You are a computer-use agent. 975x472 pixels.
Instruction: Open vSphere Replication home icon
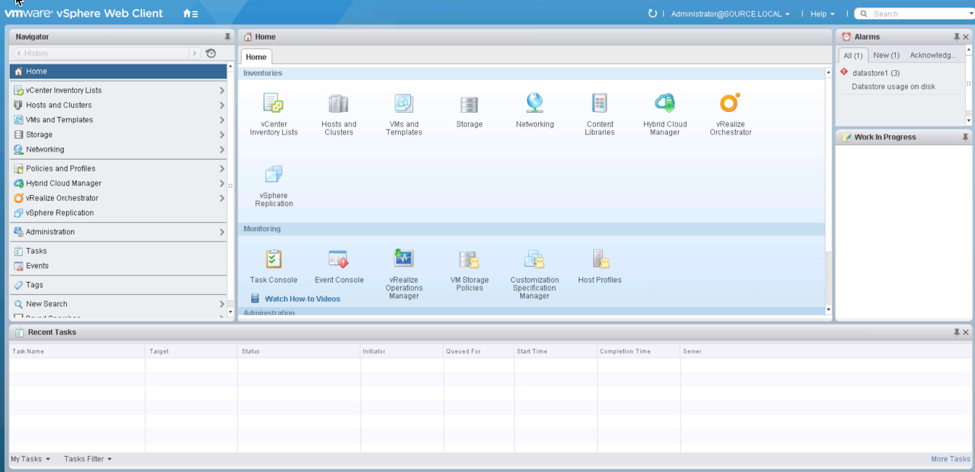(x=274, y=175)
